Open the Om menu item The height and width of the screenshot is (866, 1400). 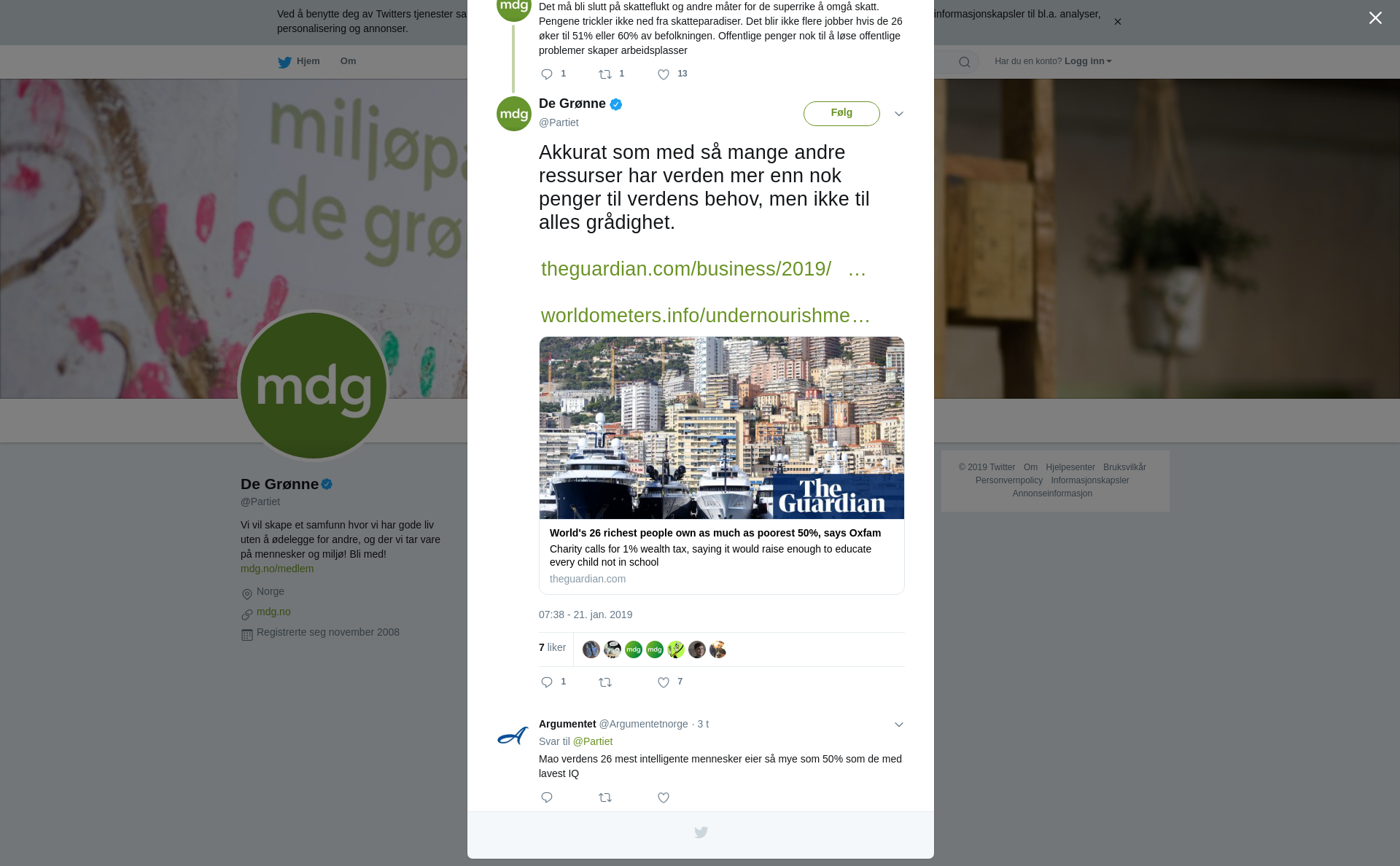point(348,61)
